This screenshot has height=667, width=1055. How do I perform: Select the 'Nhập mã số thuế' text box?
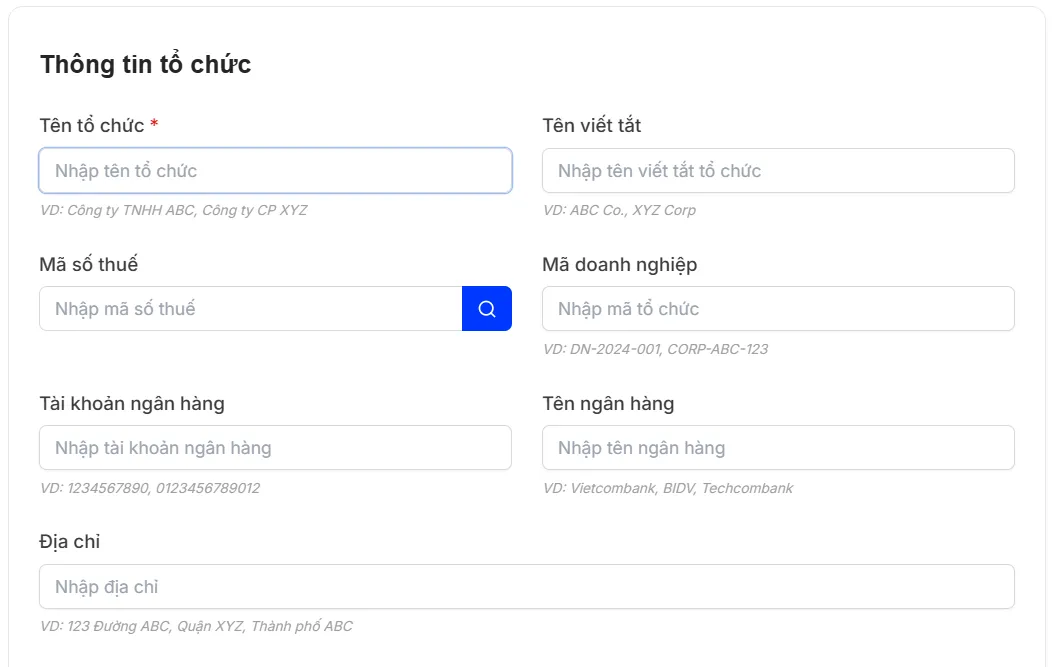coord(250,309)
